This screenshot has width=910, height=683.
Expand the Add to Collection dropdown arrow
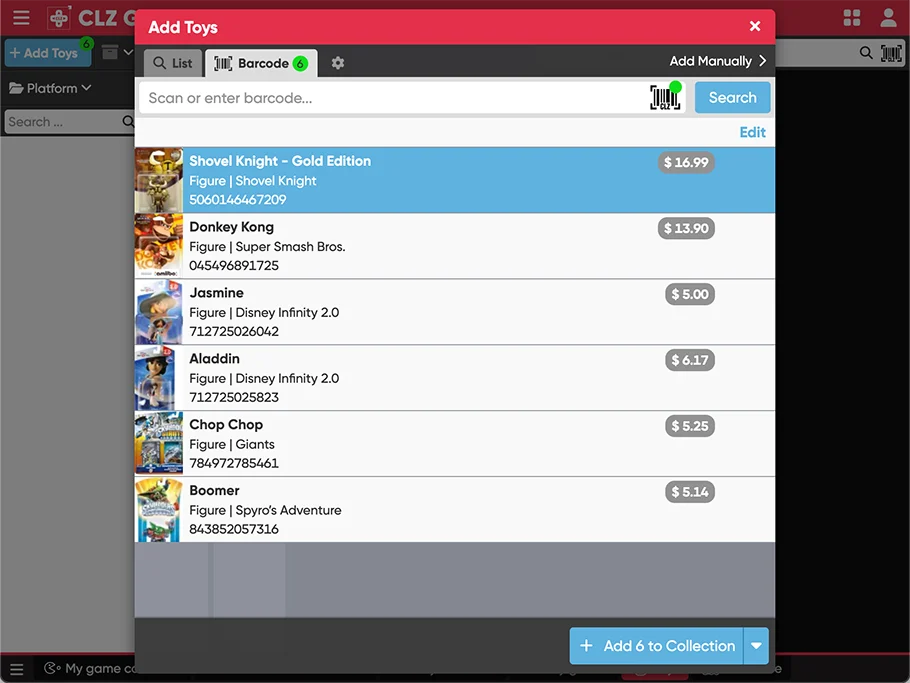point(756,646)
